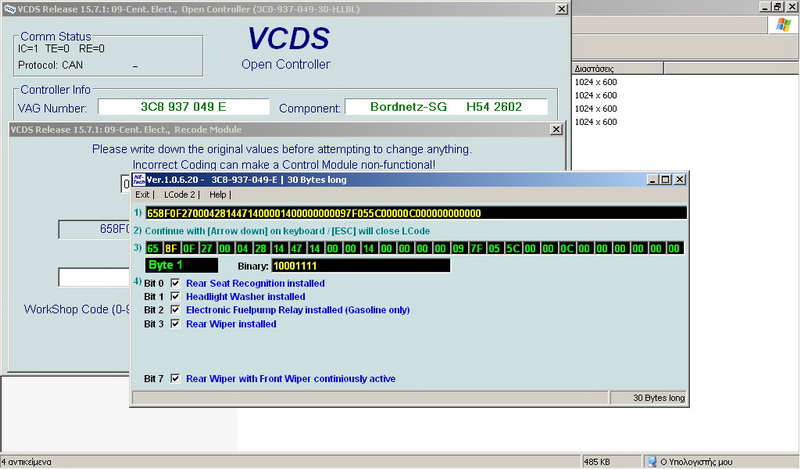This screenshot has height=469, width=800.
Task: Open the Exit menu in LCode
Action: (x=142, y=194)
